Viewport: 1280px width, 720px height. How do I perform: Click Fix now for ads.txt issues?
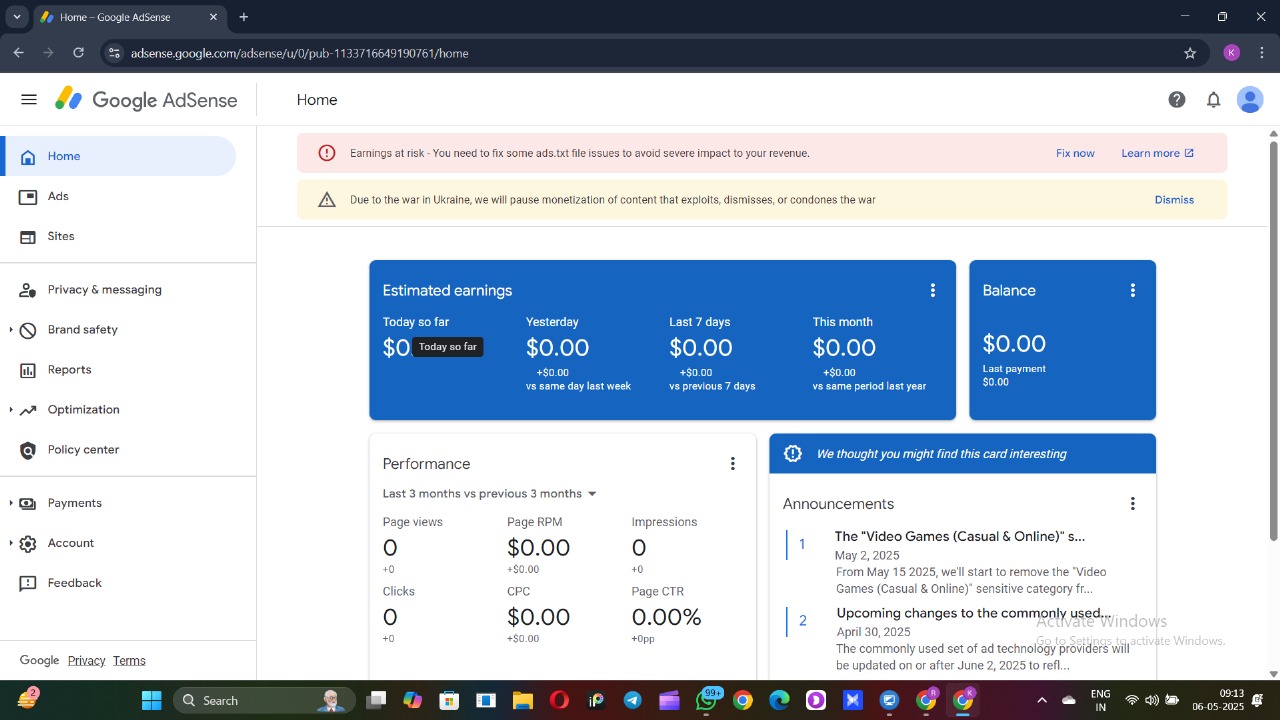coord(1075,153)
